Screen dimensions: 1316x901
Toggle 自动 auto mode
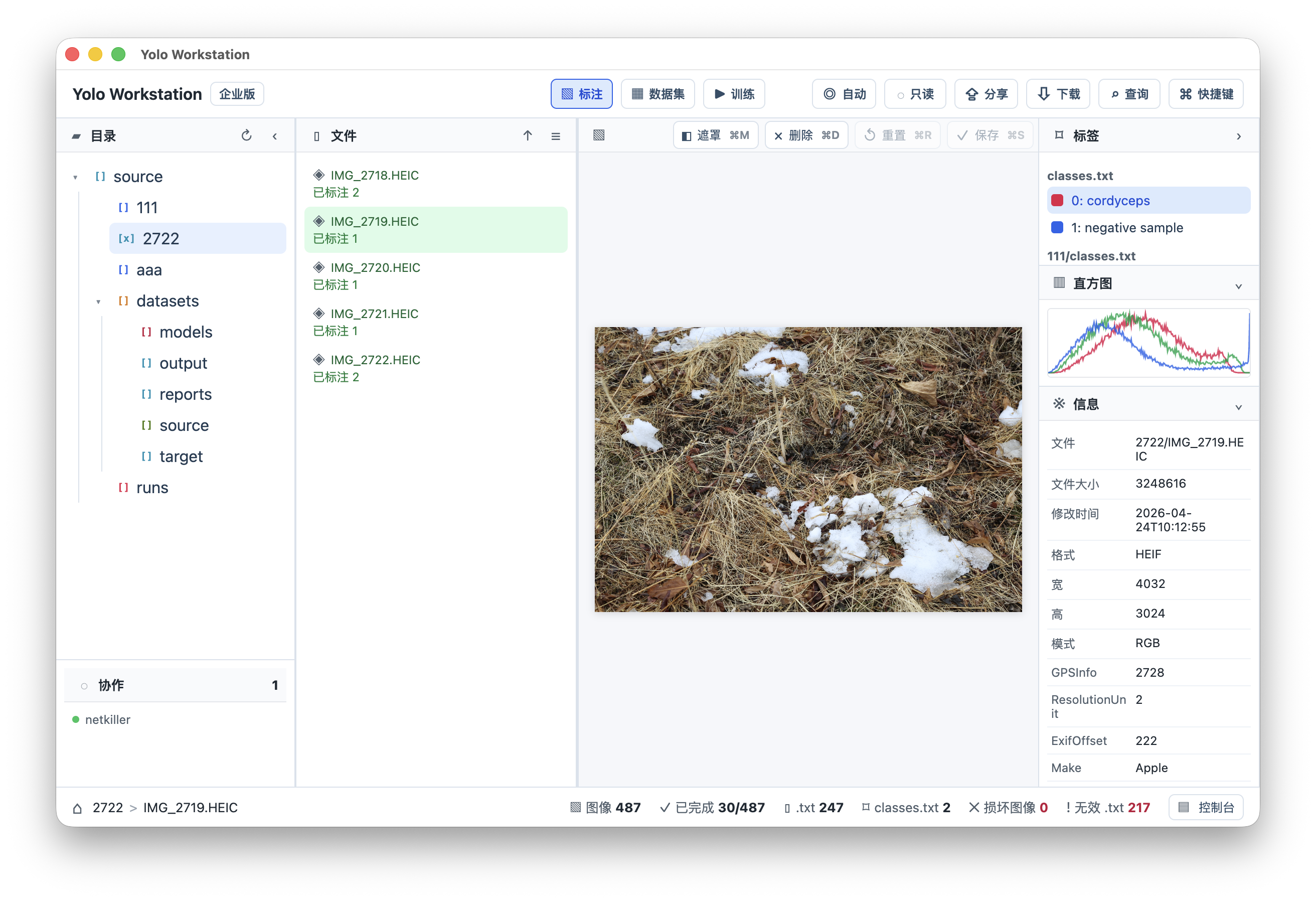coord(844,94)
